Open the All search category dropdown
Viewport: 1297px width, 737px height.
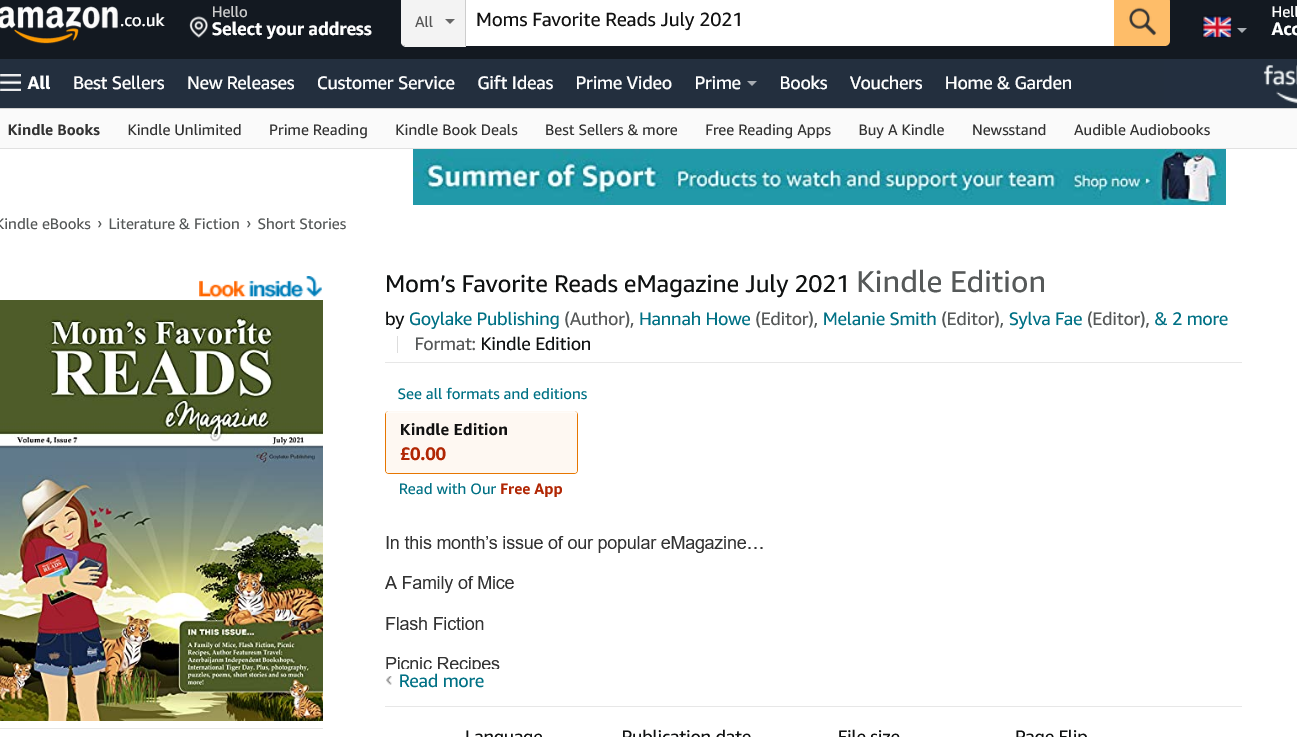[x=433, y=23]
